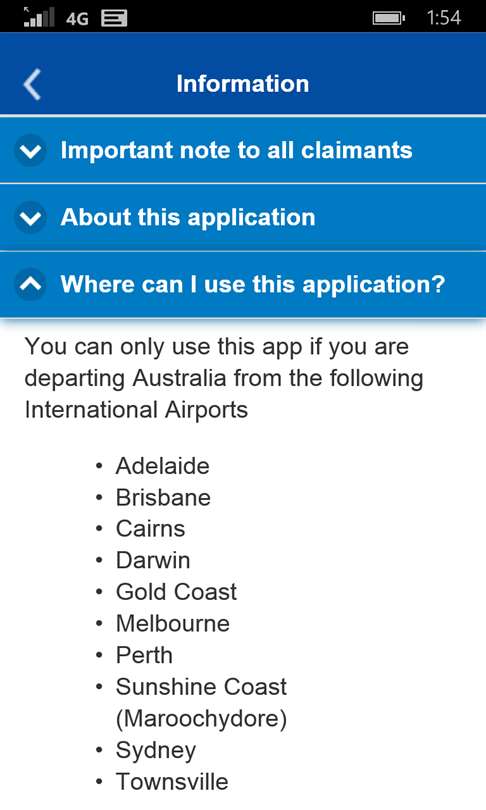Viewport: 486px width, 810px height.
Task: Tap the Information page title
Action: (x=243, y=84)
